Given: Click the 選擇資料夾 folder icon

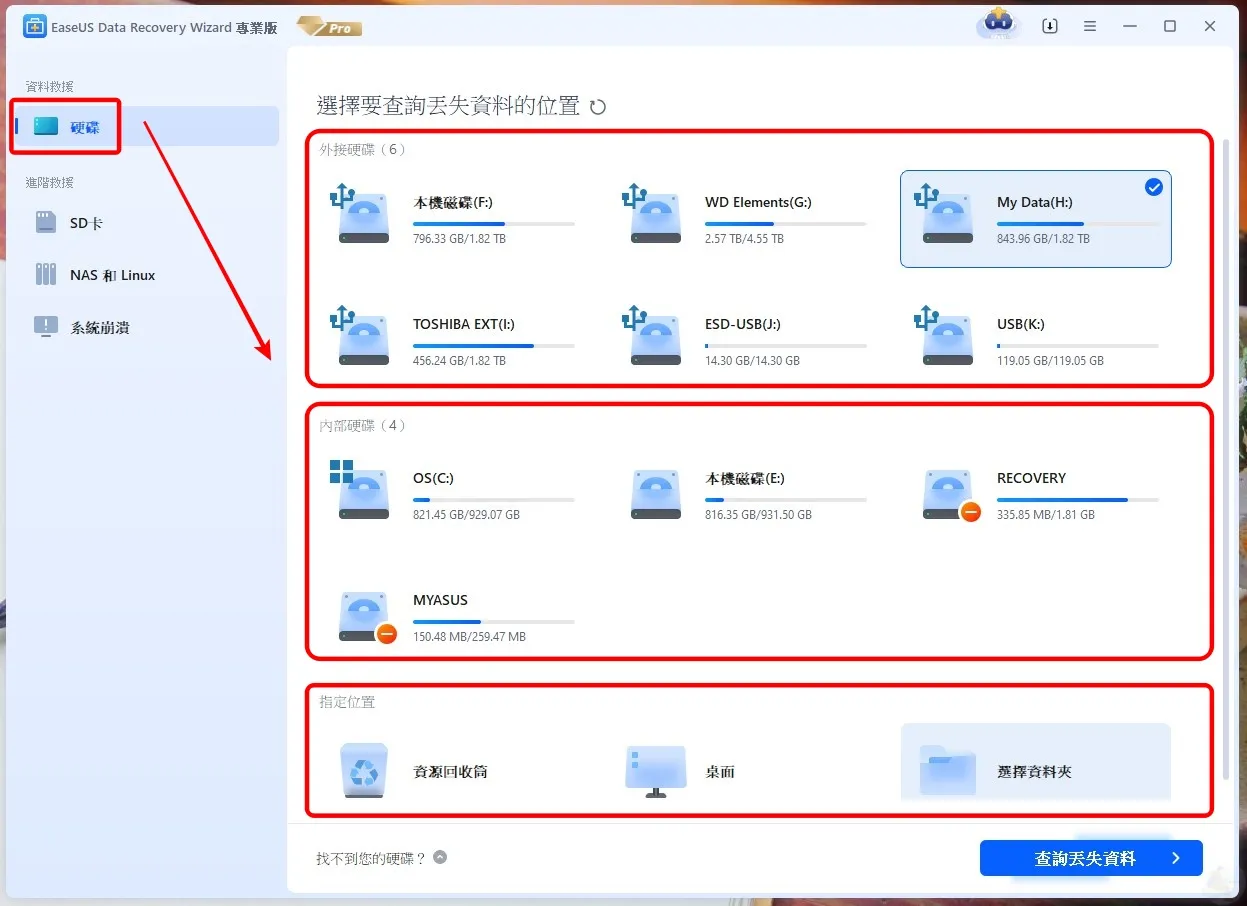Looking at the screenshot, I should (x=948, y=770).
